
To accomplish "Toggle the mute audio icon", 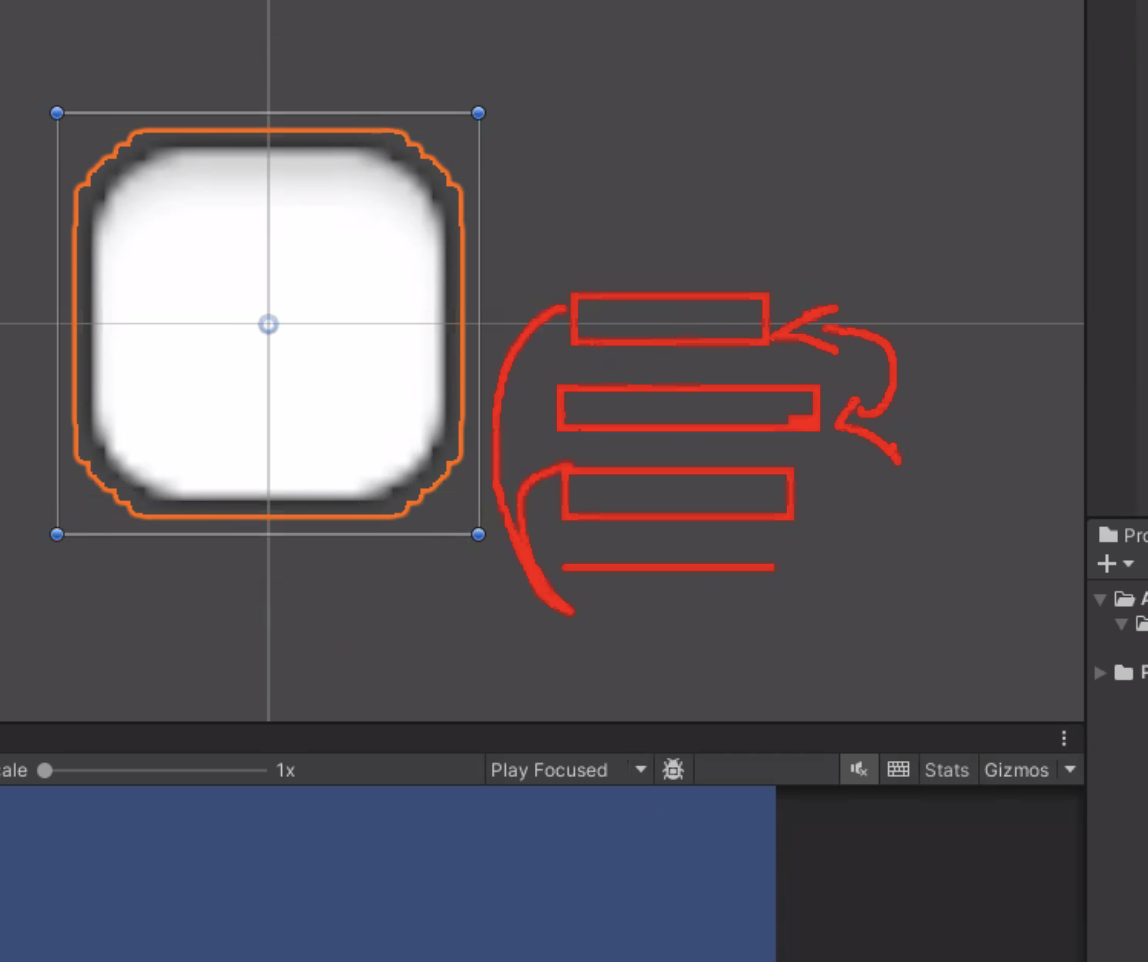I will [x=859, y=769].
